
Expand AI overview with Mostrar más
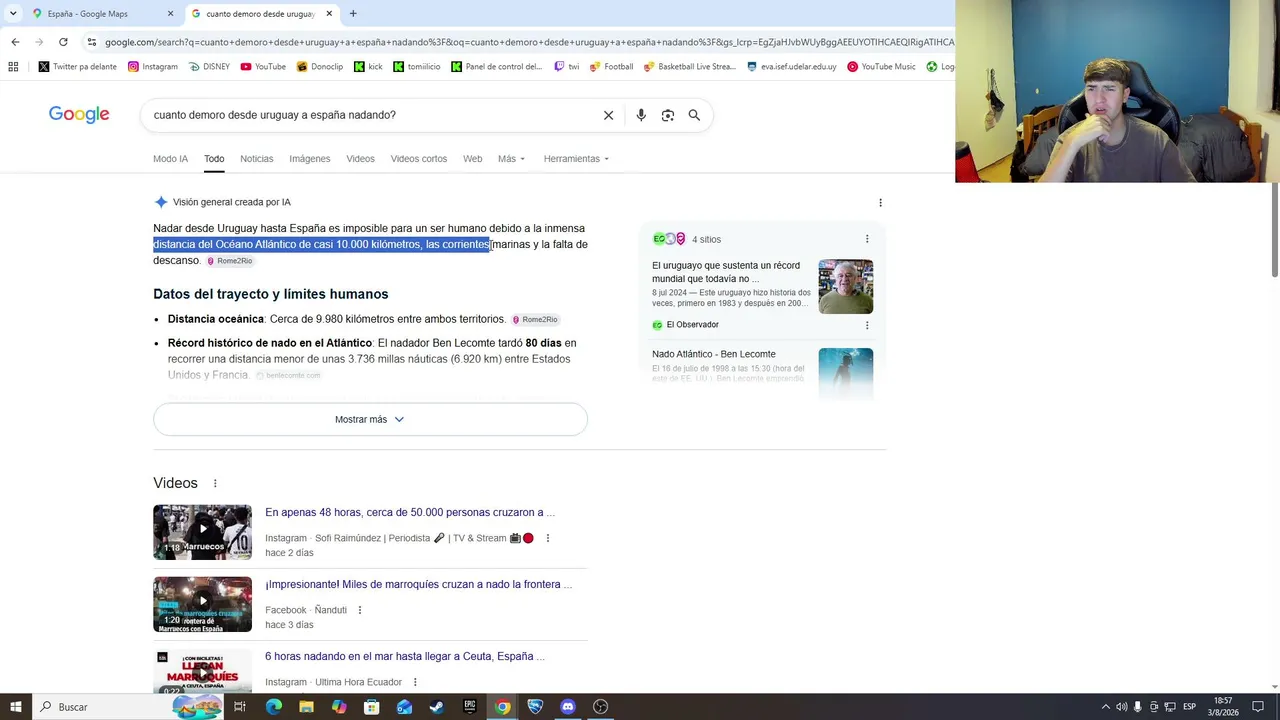(x=370, y=420)
